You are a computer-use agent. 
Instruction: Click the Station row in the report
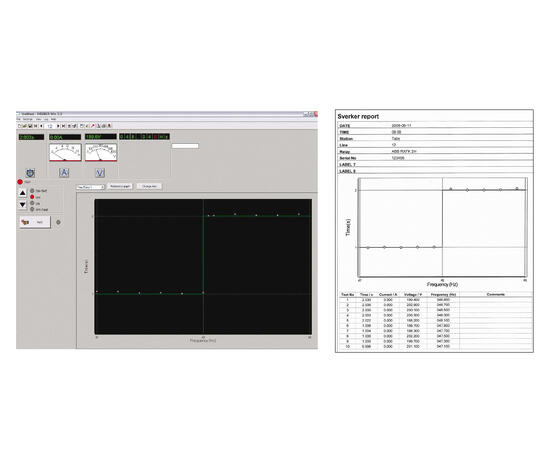click(435, 139)
